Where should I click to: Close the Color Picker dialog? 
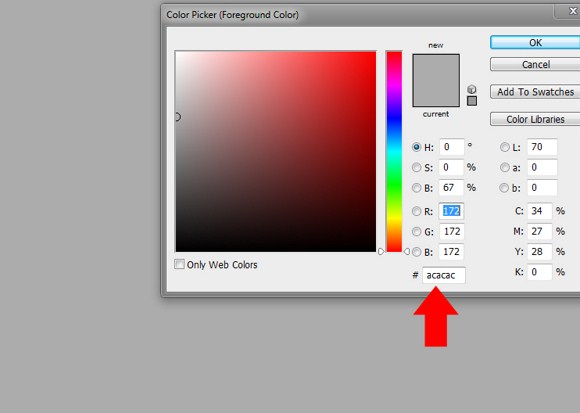click(x=573, y=11)
